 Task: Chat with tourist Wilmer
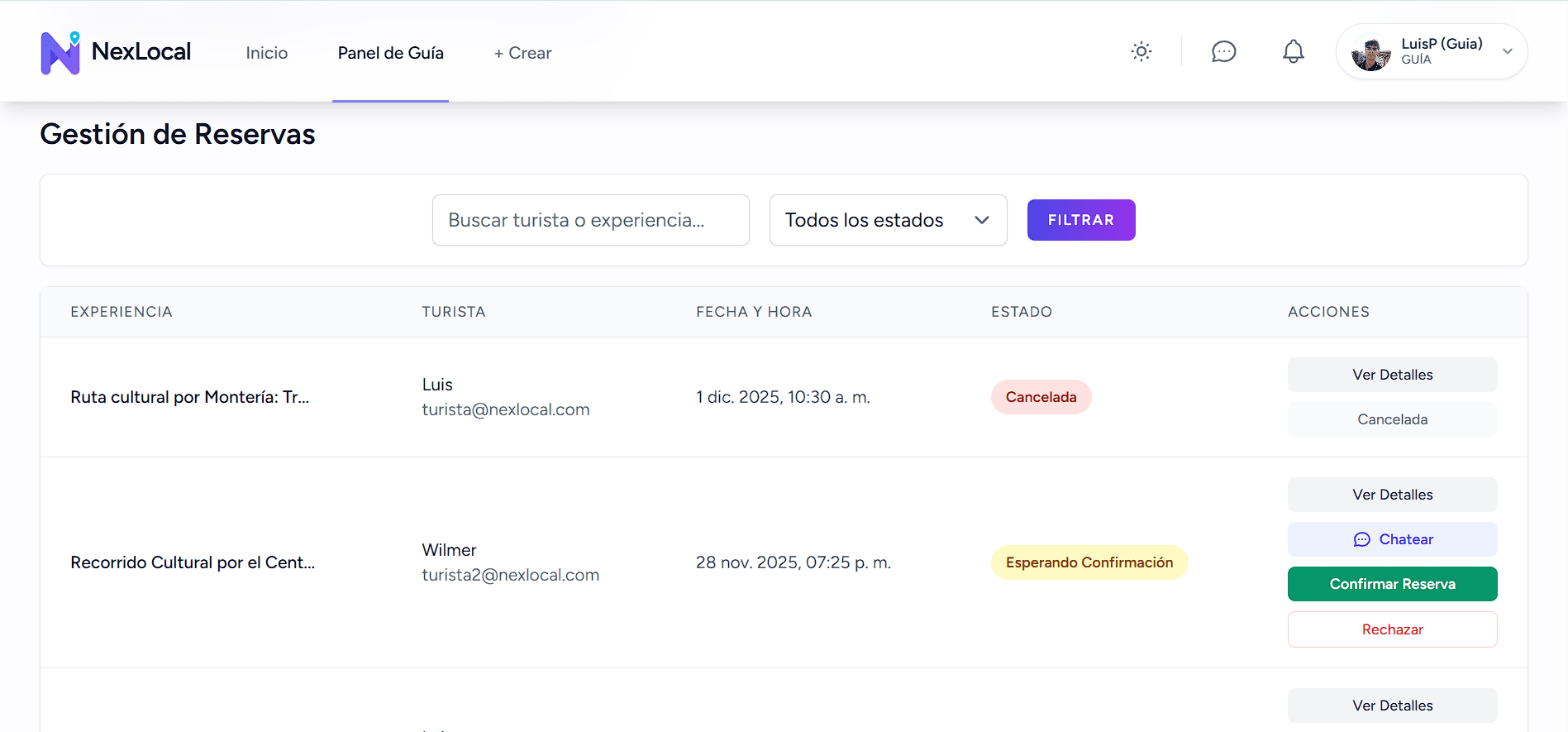(1392, 539)
